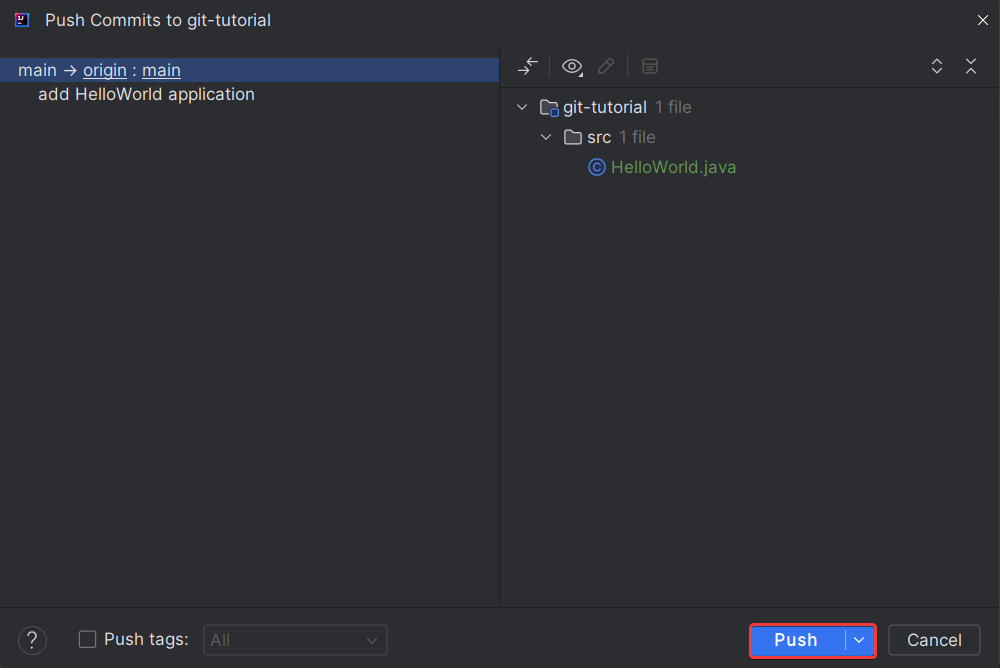Click the commit details list icon
This screenshot has height=668, width=1000.
click(x=650, y=66)
